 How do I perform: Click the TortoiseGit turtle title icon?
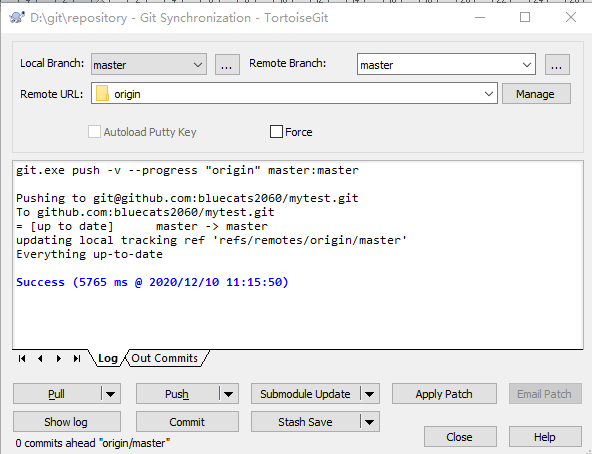coord(17,17)
